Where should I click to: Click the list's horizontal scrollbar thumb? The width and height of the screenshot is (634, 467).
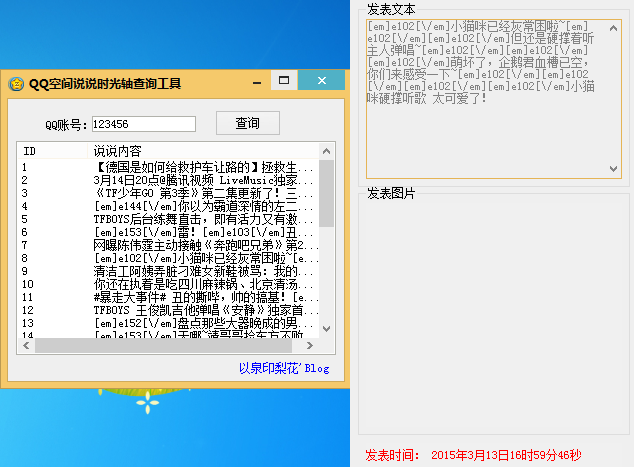pos(163,345)
